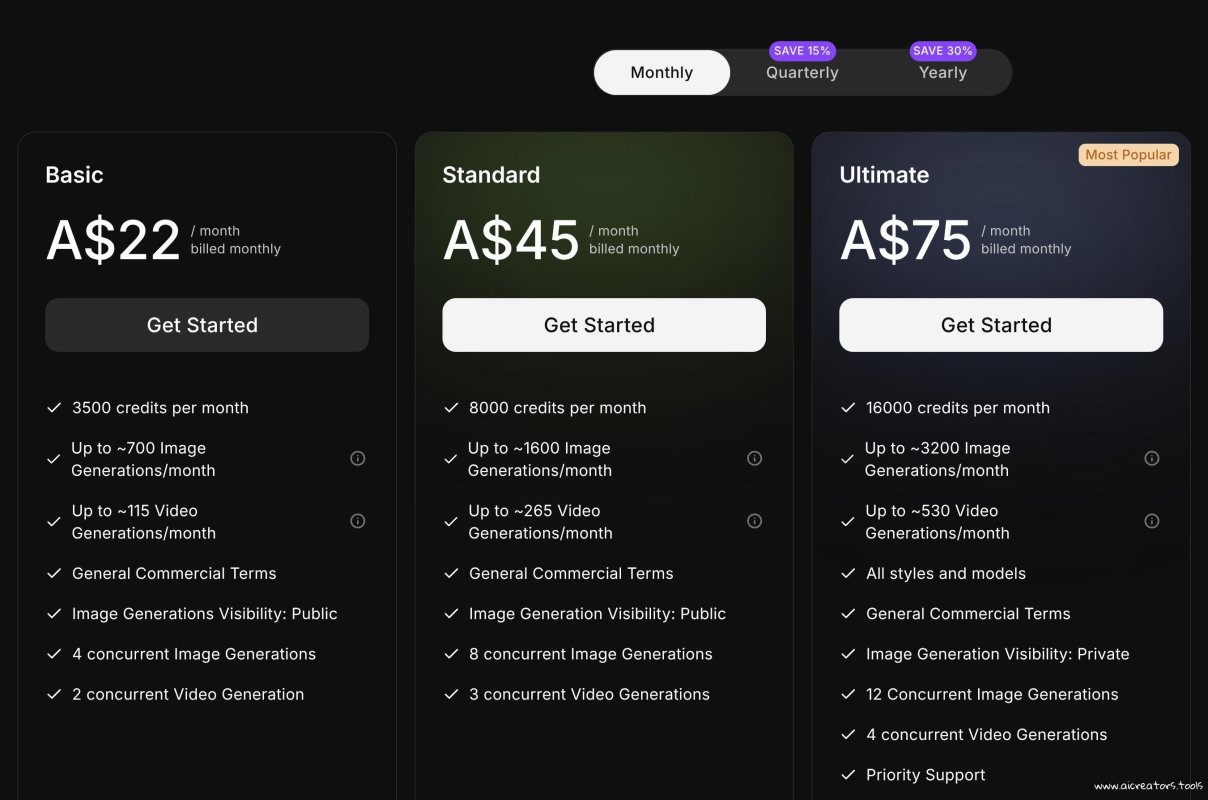Click the checkmark beside Priority Support

point(848,775)
